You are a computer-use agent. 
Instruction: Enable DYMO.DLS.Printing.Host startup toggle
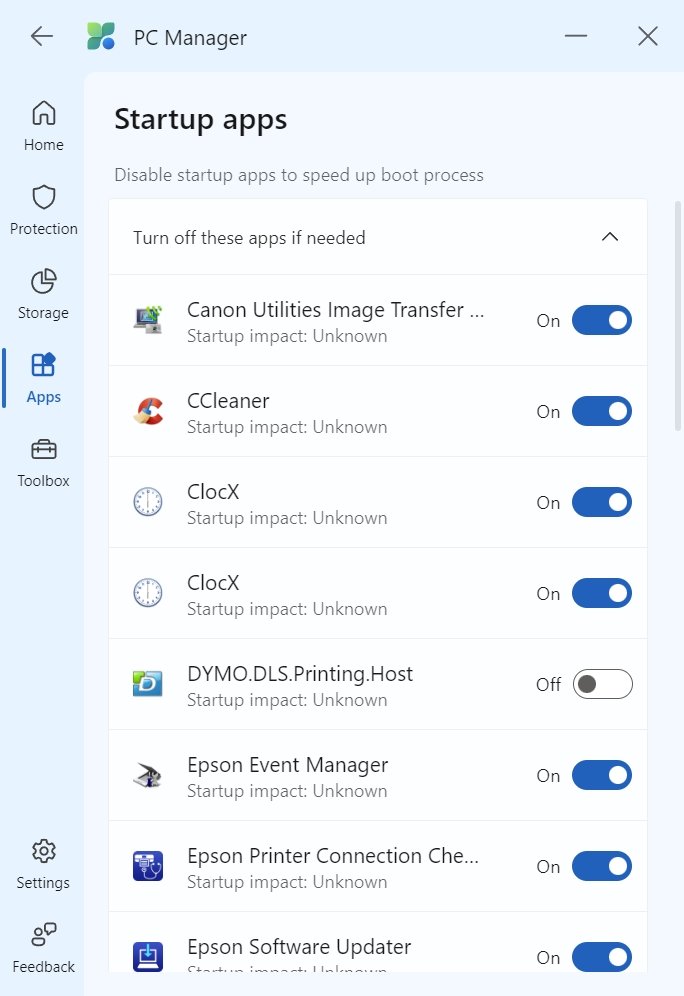[602, 684]
